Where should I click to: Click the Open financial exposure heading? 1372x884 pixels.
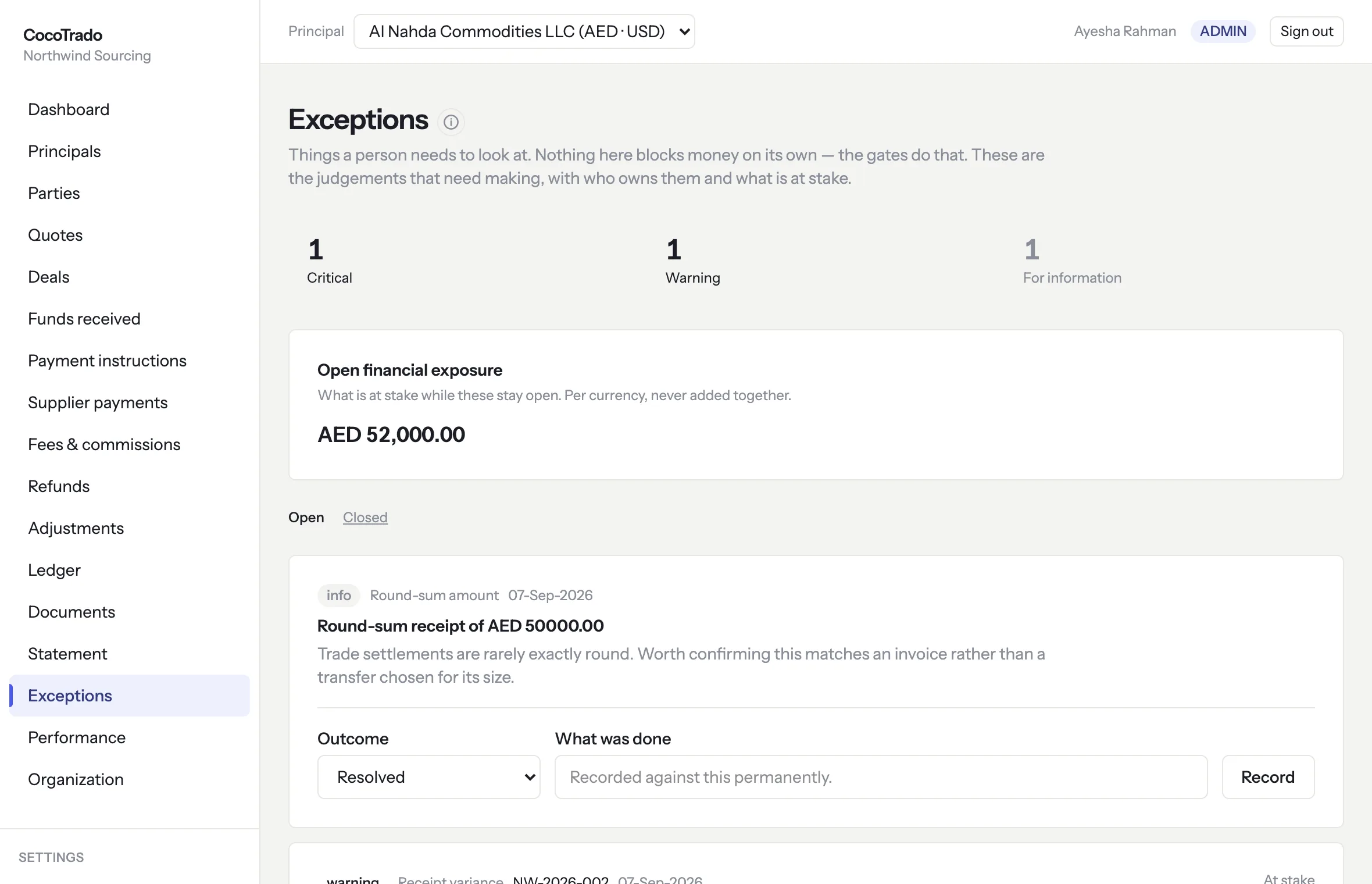pyautogui.click(x=410, y=370)
